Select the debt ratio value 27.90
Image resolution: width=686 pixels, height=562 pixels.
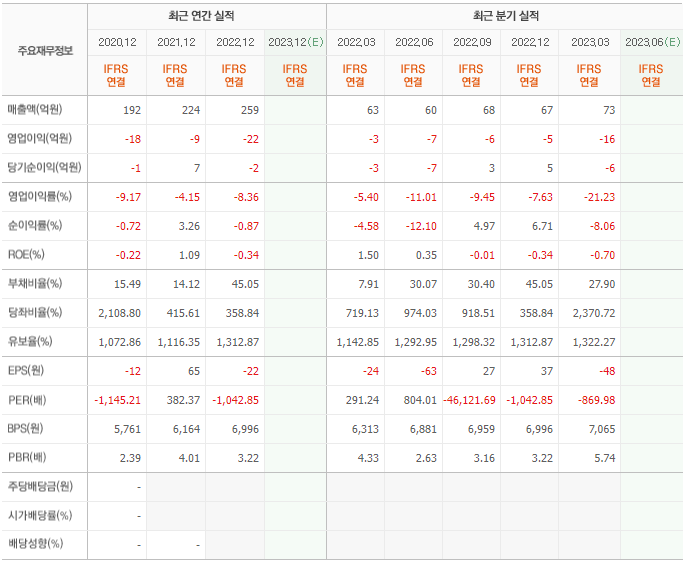point(602,284)
